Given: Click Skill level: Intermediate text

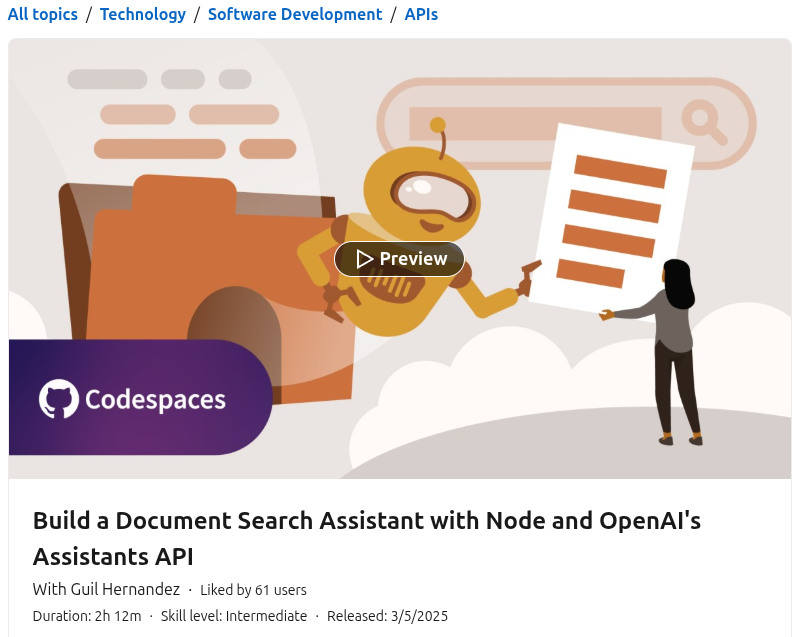Looking at the screenshot, I should click(x=234, y=616).
